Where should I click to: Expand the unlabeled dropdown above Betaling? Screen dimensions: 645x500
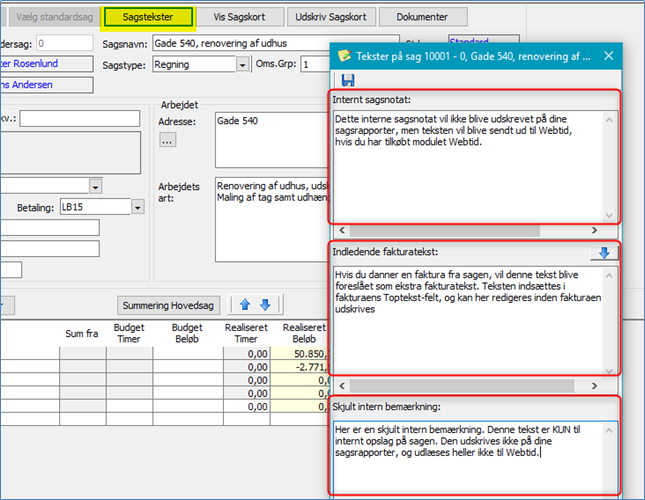tap(95, 186)
